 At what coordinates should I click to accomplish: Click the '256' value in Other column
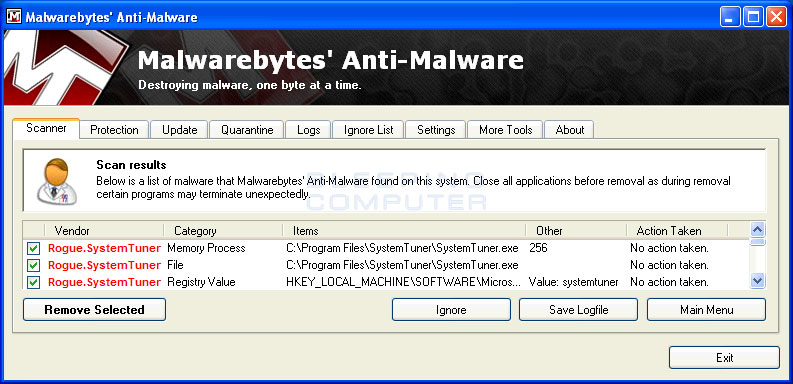point(538,248)
